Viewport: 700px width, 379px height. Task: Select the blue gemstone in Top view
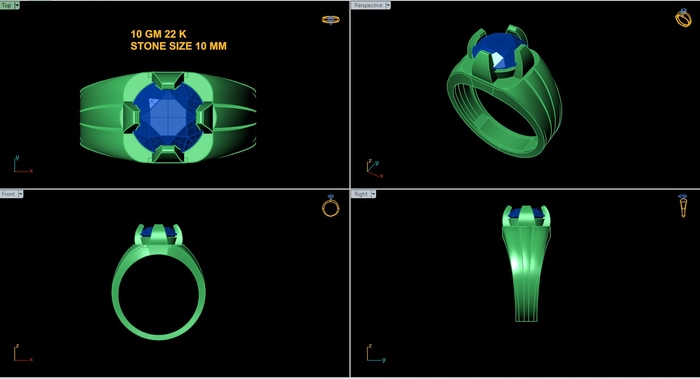pyautogui.click(x=167, y=117)
